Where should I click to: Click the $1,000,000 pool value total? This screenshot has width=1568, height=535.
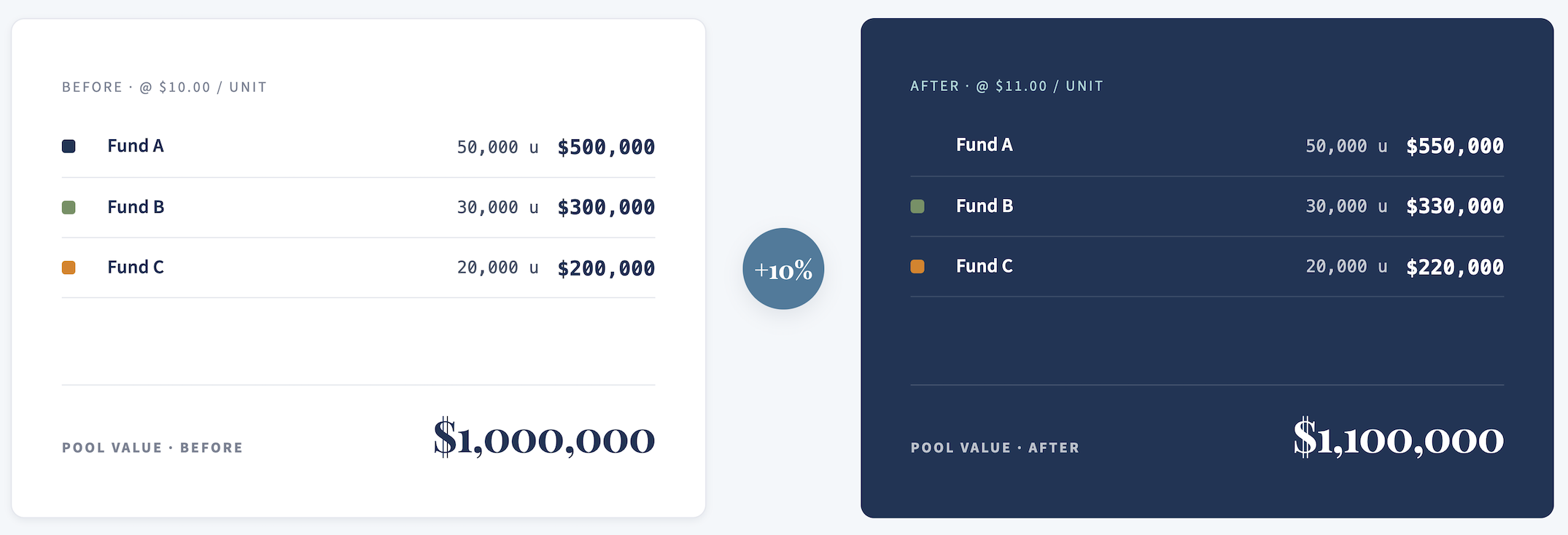[544, 438]
